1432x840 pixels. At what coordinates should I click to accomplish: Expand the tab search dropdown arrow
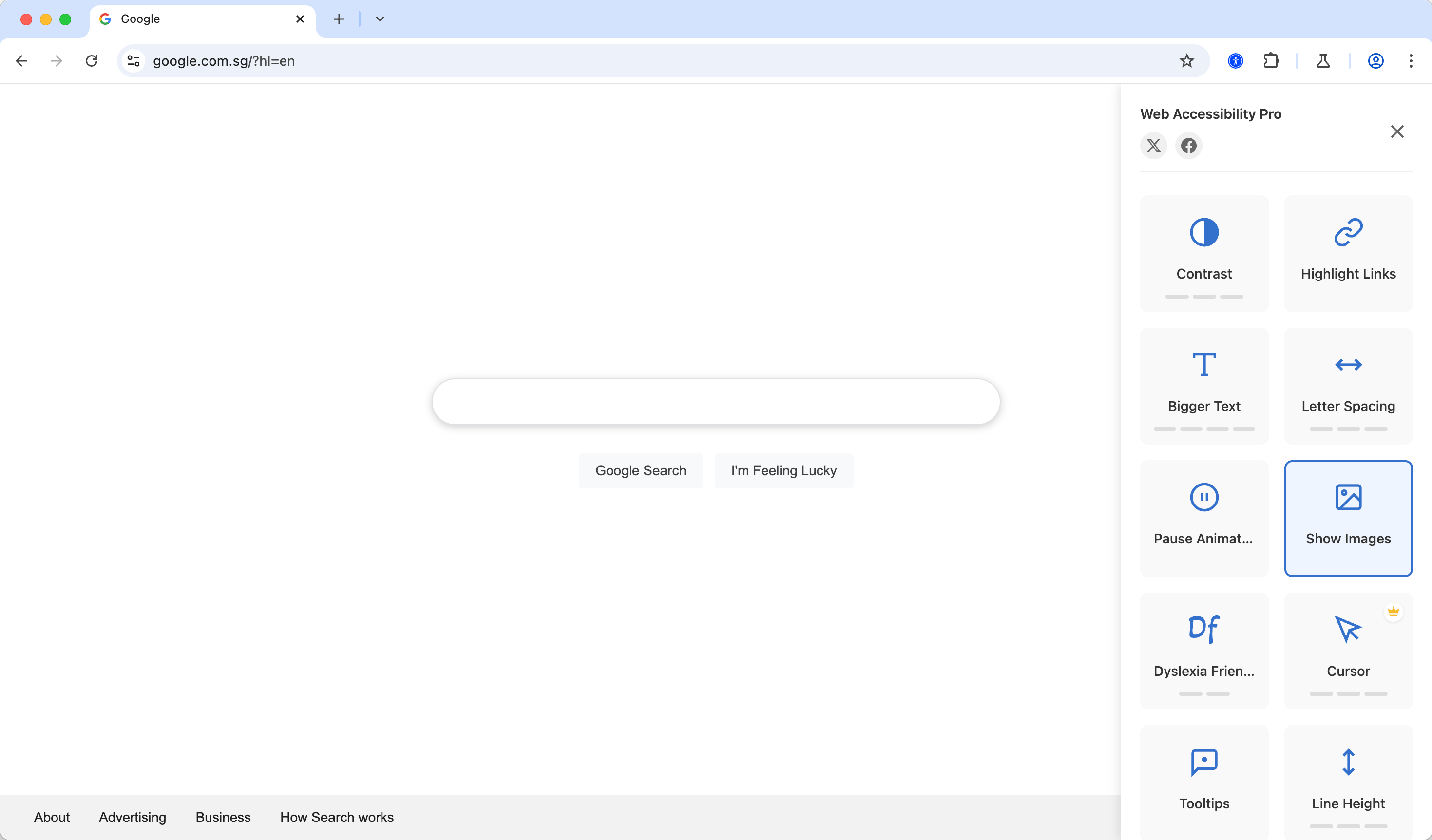coord(380,19)
